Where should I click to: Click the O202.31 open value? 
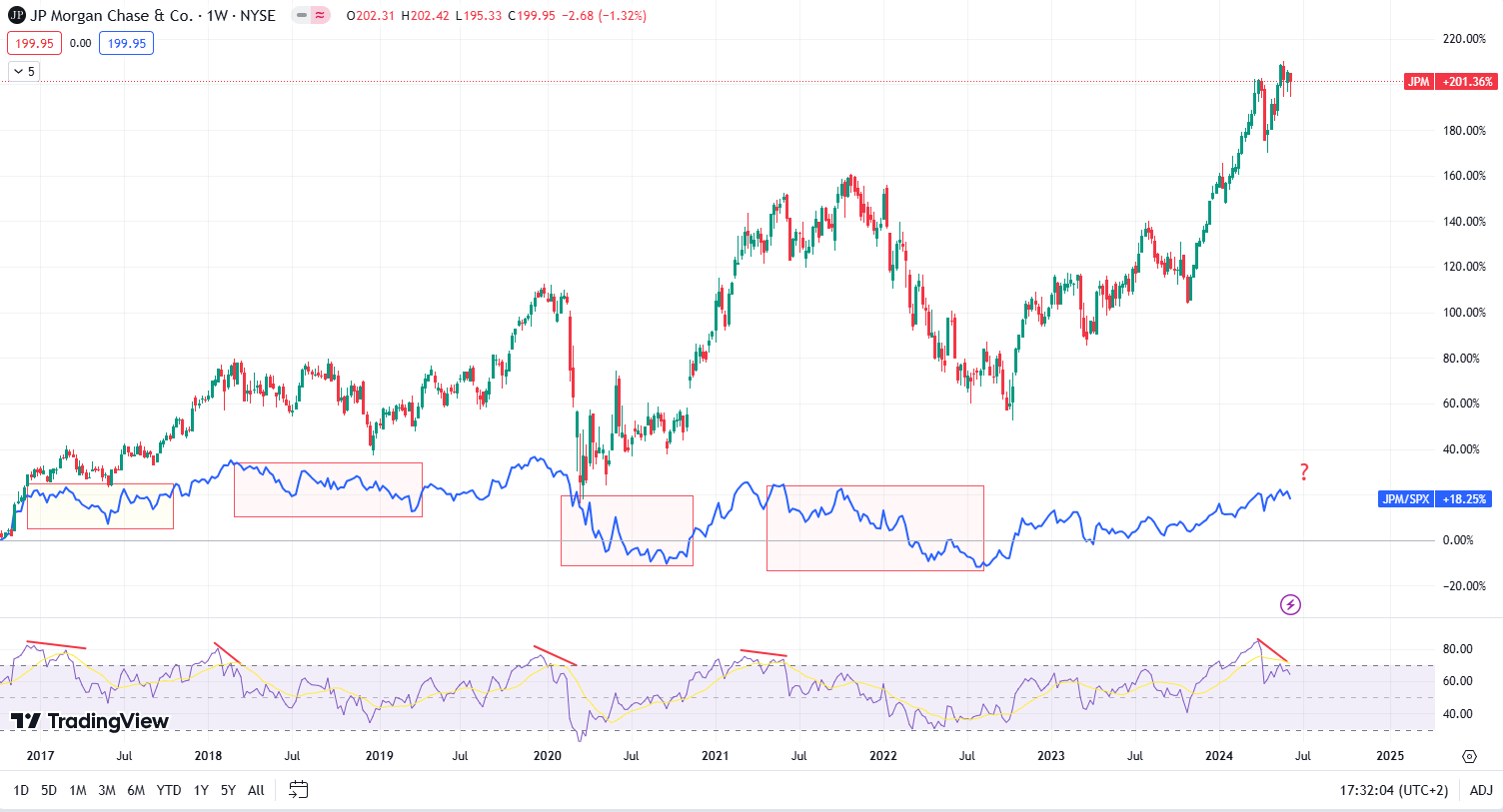pos(372,16)
